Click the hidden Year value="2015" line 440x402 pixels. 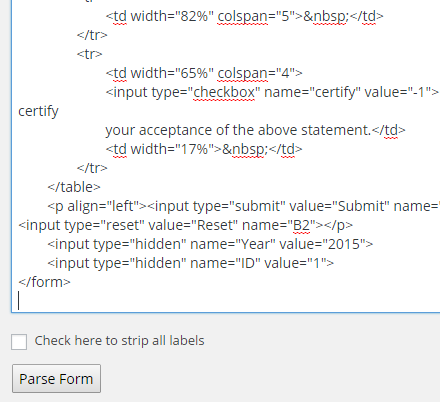coord(210,244)
